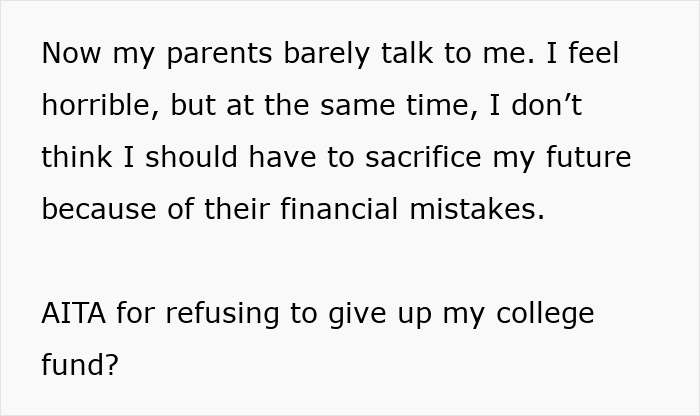The width and height of the screenshot is (700, 416).
Task: Click the word "future" ending third line
Action: click(x=588, y=157)
